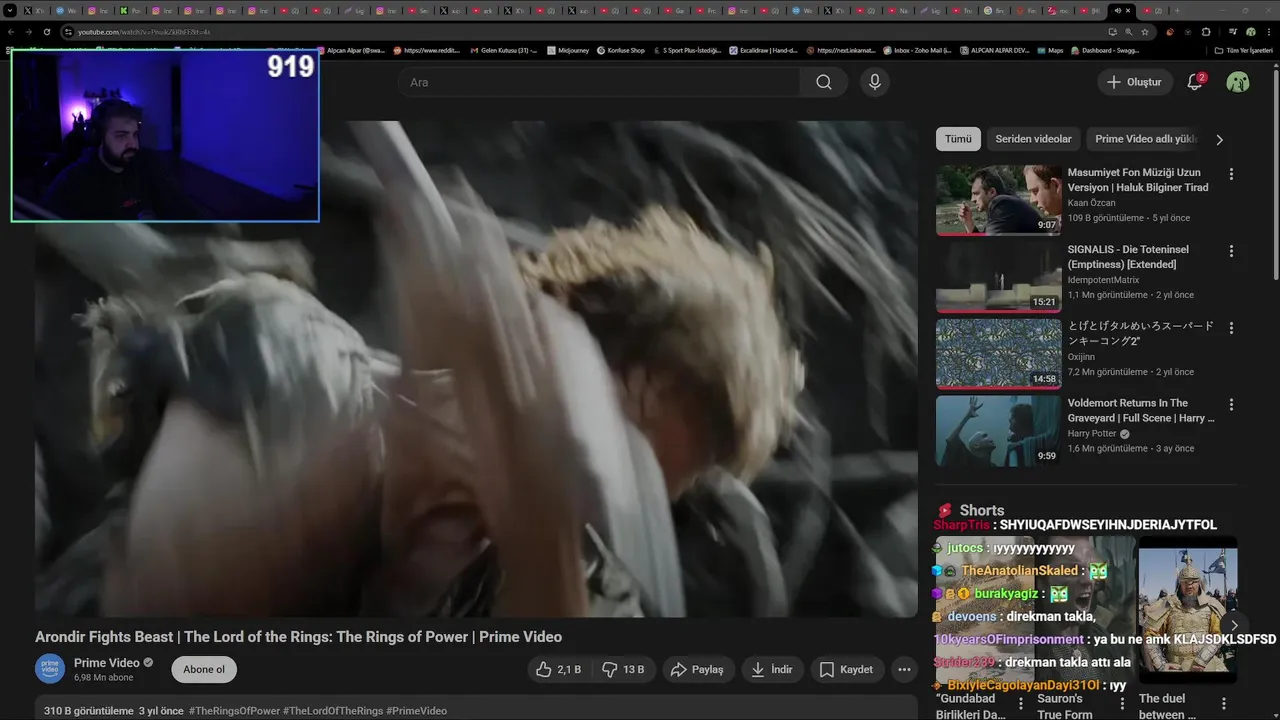Open more actions ellipsis beside Kaydet
The image size is (1280, 720).
(x=904, y=670)
